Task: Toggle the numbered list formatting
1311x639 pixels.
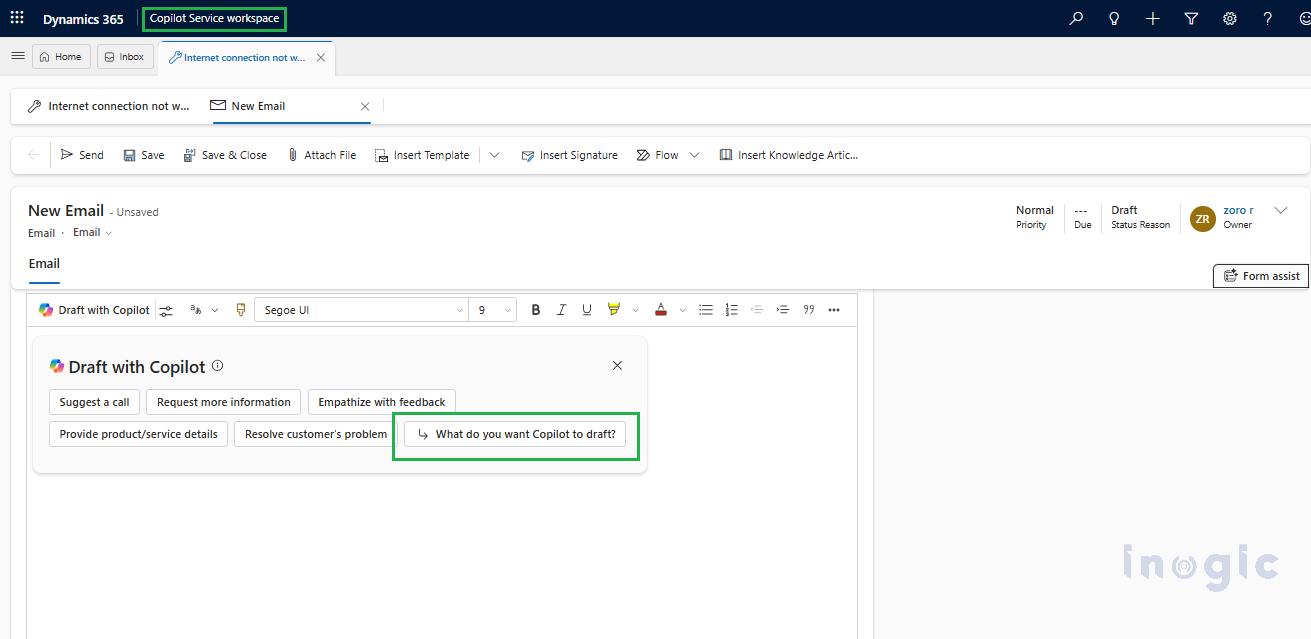Action: (x=731, y=310)
